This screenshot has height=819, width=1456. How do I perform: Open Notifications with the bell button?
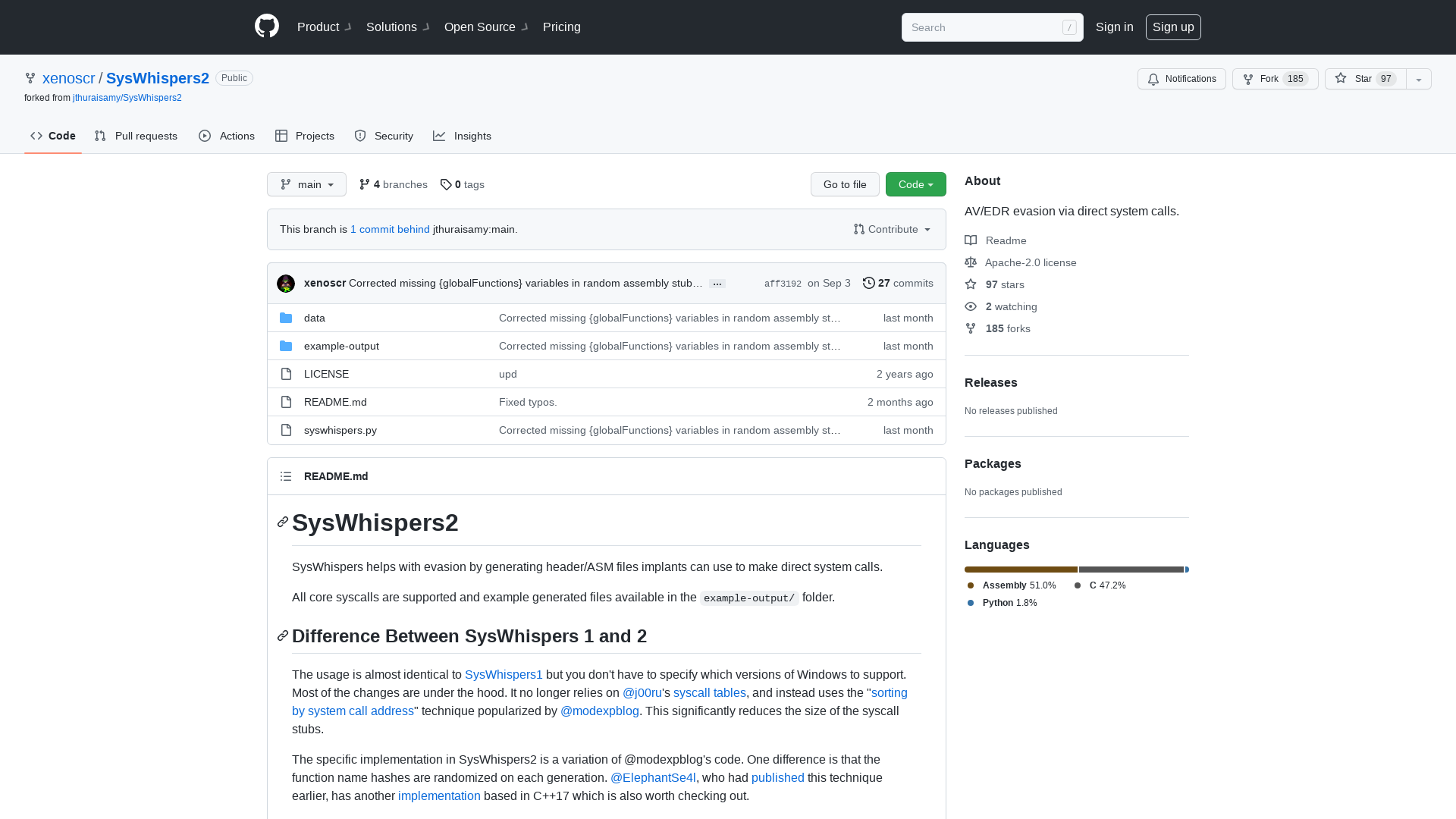pos(1181,79)
